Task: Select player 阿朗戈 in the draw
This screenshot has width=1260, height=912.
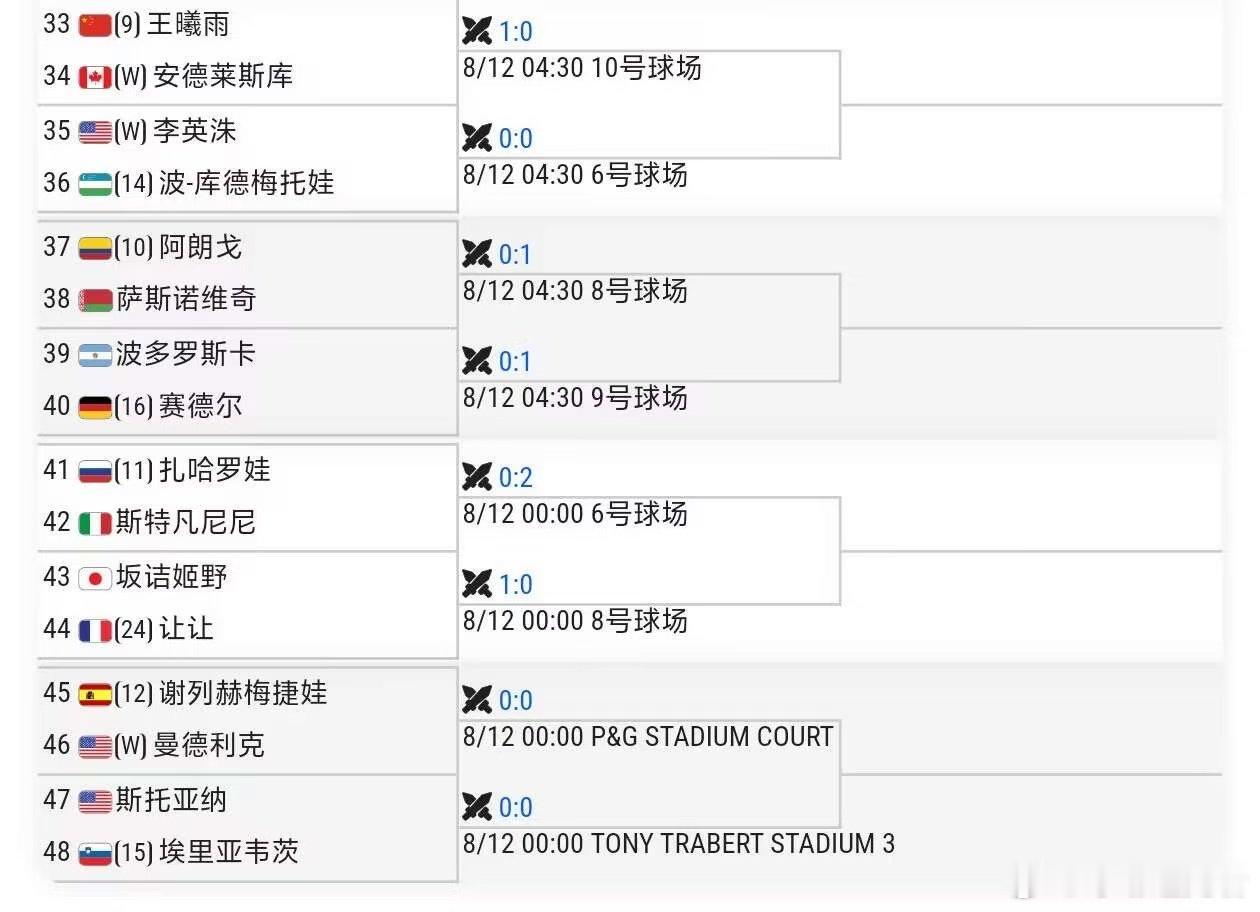Action: 201,248
